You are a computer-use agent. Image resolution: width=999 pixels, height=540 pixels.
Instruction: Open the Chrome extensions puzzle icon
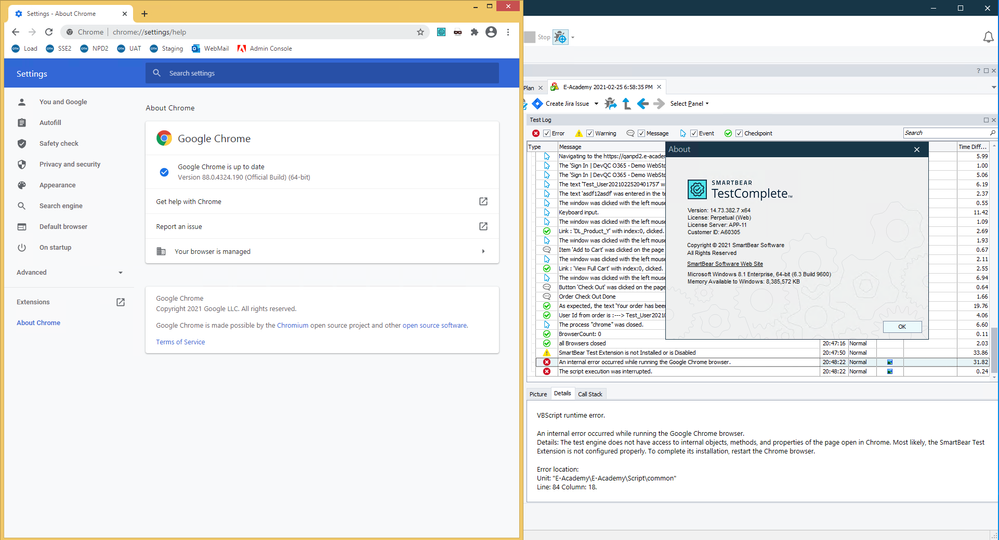474,32
